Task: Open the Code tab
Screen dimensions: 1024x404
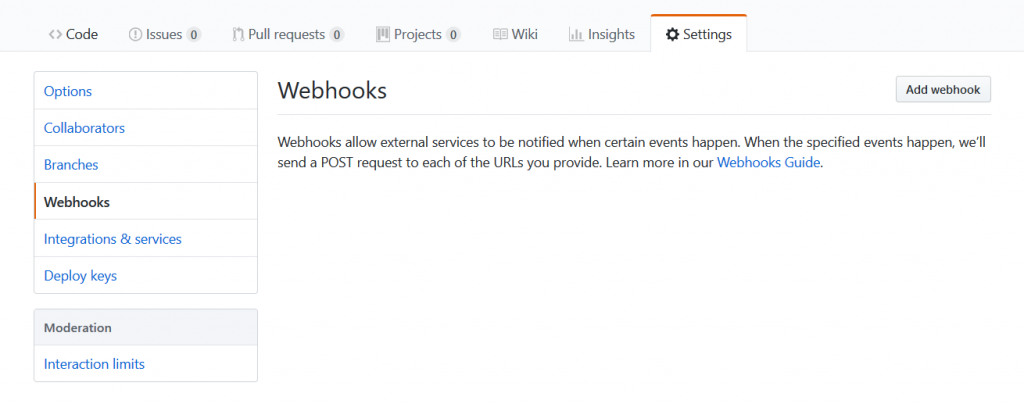Action: (x=73, y=34)
